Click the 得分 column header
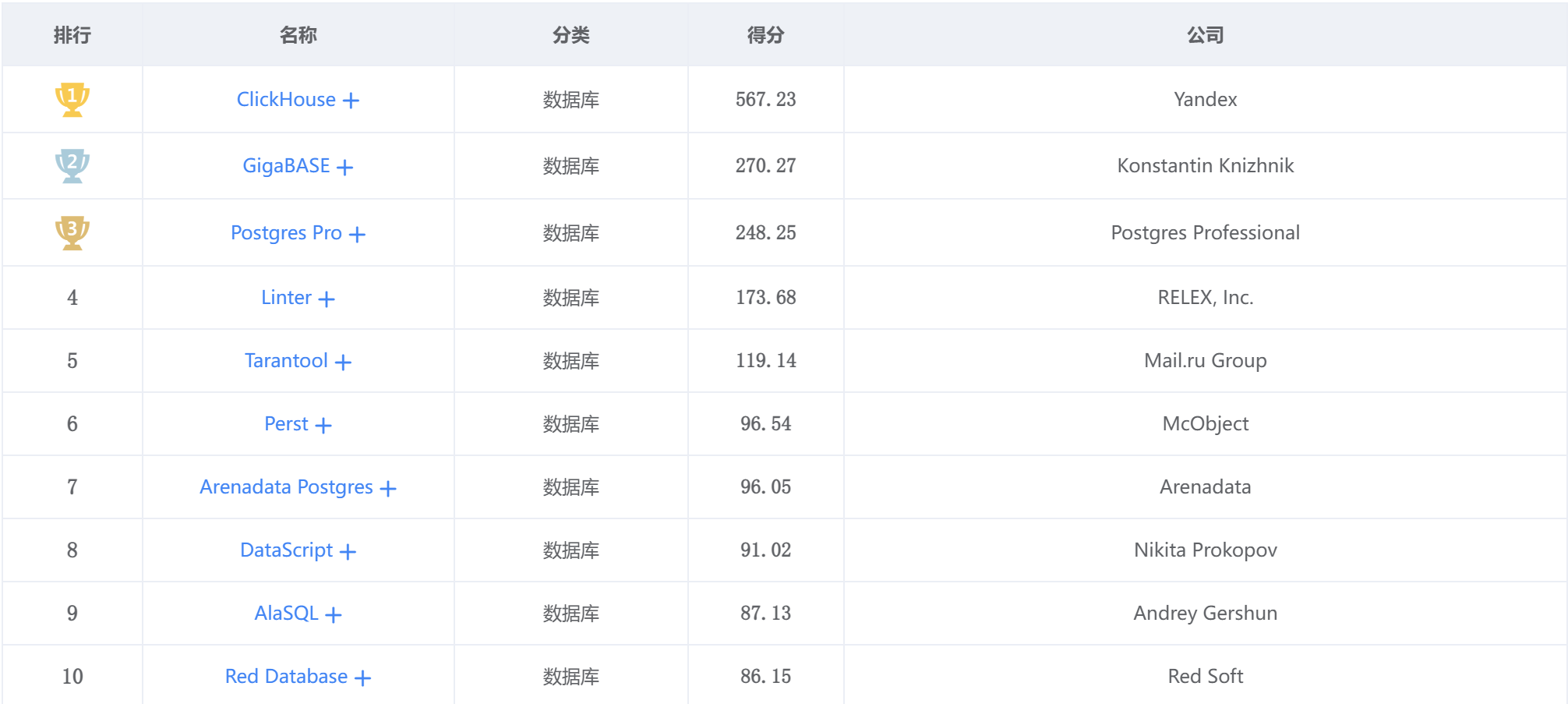 coord(765,35)
